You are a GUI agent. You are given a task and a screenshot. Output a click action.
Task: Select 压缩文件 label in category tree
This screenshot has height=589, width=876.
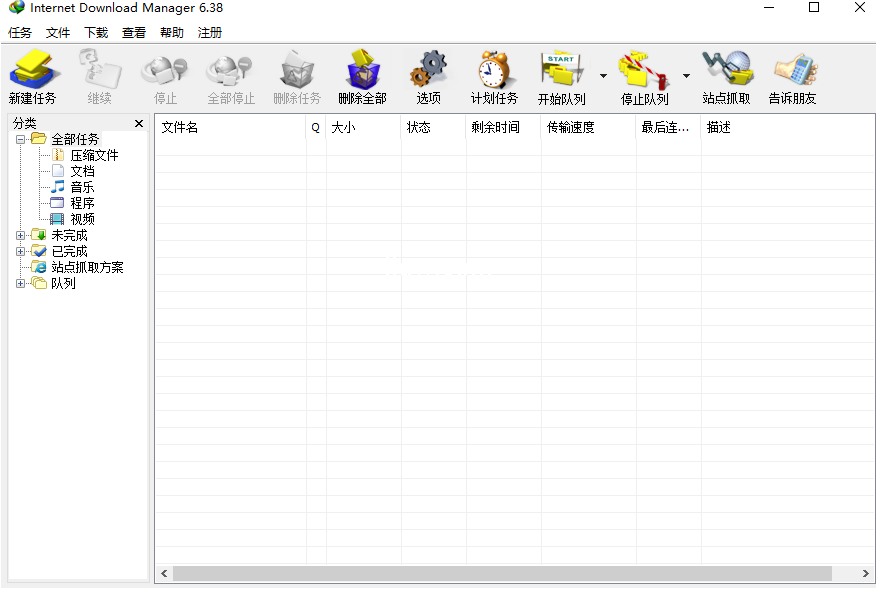[94, 155]
